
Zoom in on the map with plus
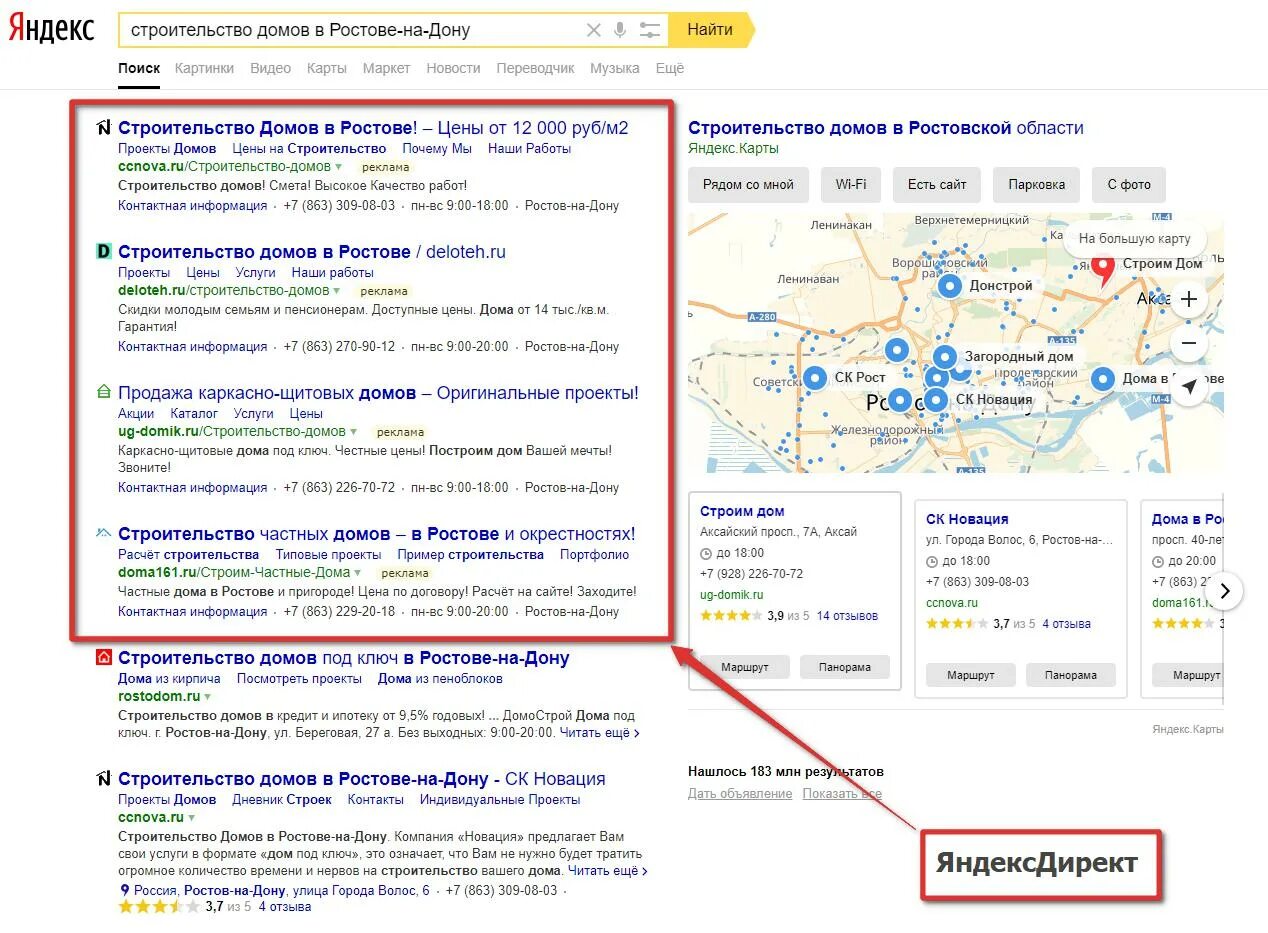[x=1189, y=299]
